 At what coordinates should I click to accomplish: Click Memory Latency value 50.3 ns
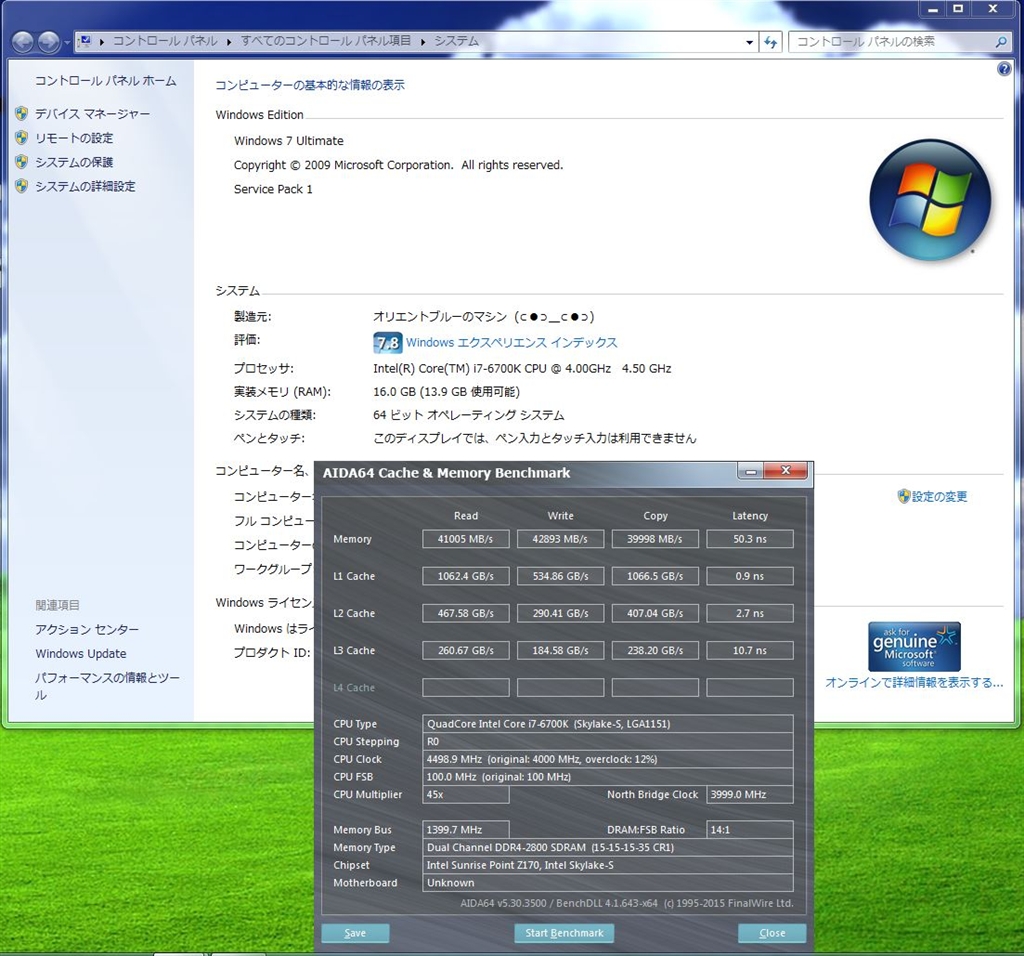750,539
